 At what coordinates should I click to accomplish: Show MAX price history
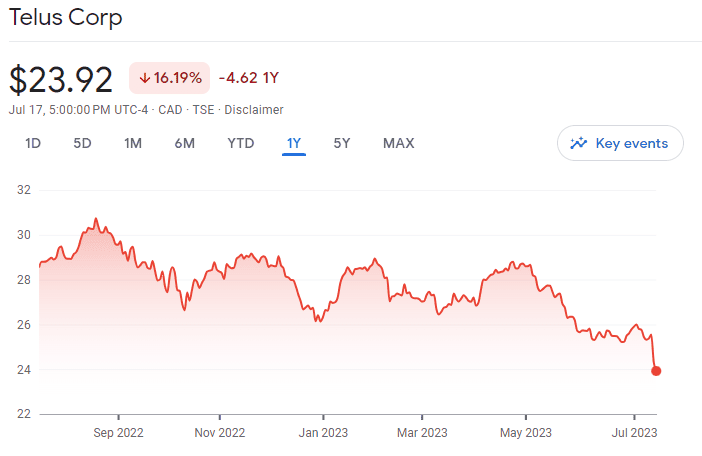point(398,143)
